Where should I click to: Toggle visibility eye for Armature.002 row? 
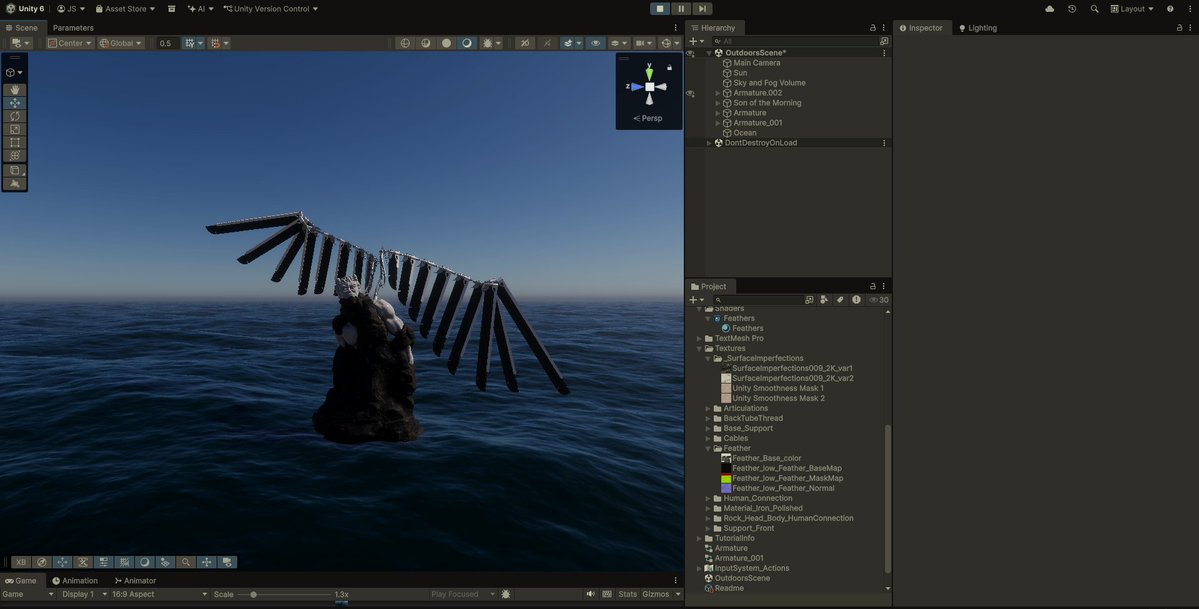tap(690, 93)
